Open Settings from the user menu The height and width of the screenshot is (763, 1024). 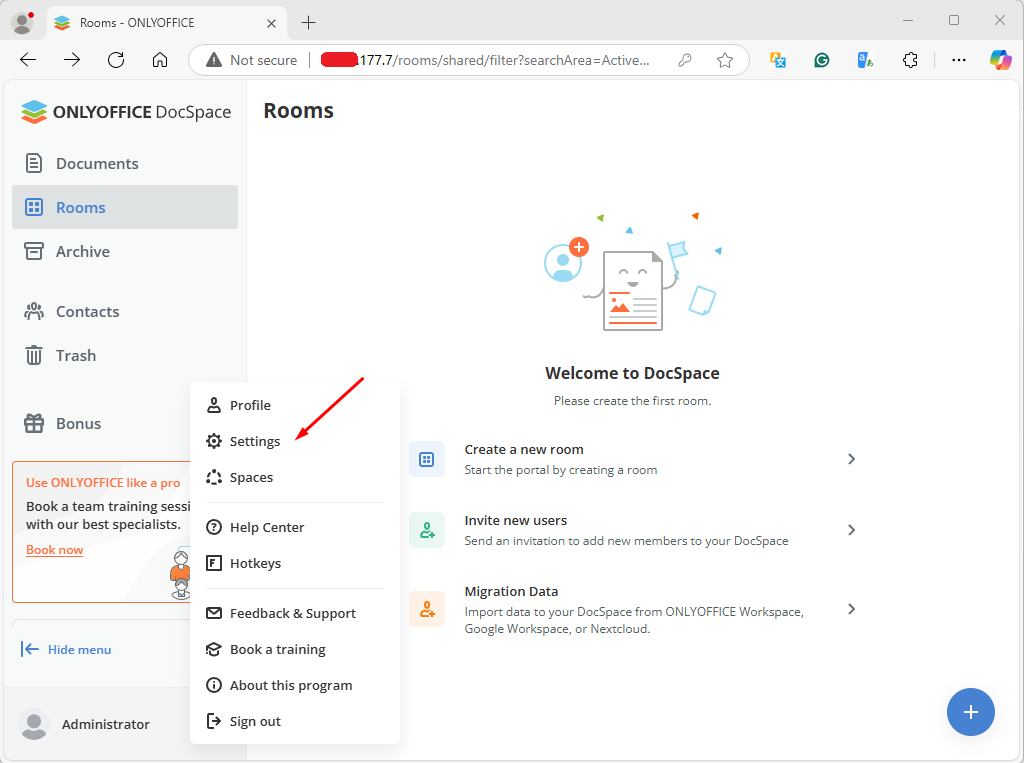[295, 441]
